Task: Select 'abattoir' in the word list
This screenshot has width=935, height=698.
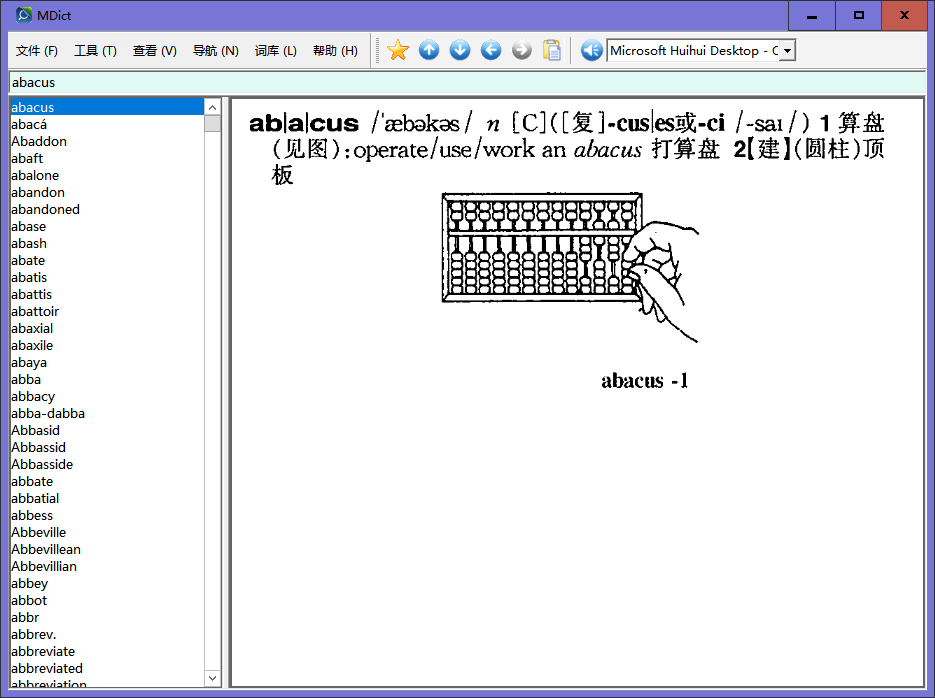Action: point(35,311)
